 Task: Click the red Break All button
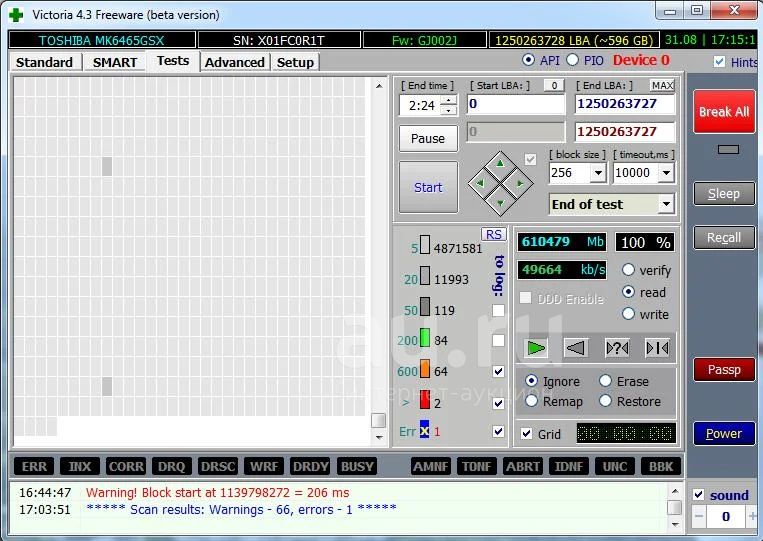pyautogui.click(x=724, y=111)
